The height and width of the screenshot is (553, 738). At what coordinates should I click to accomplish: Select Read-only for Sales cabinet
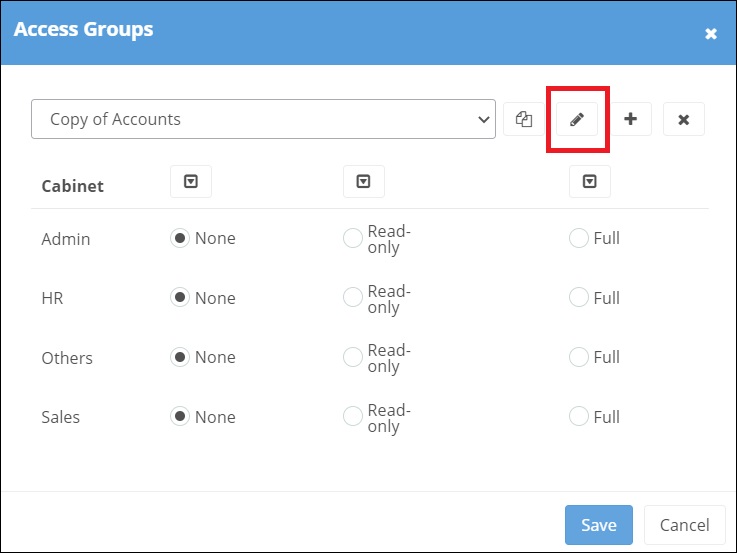(x=353, y=417)
